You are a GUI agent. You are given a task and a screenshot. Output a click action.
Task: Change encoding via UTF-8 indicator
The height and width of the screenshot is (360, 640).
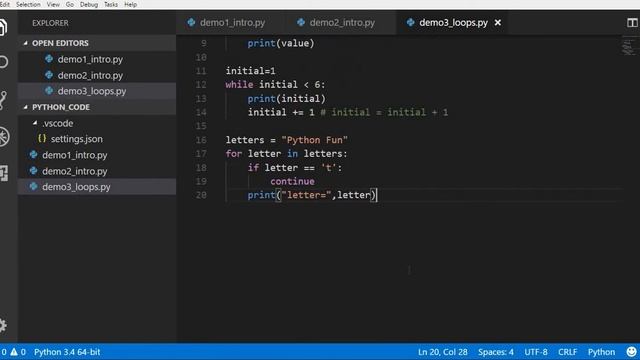536,352
